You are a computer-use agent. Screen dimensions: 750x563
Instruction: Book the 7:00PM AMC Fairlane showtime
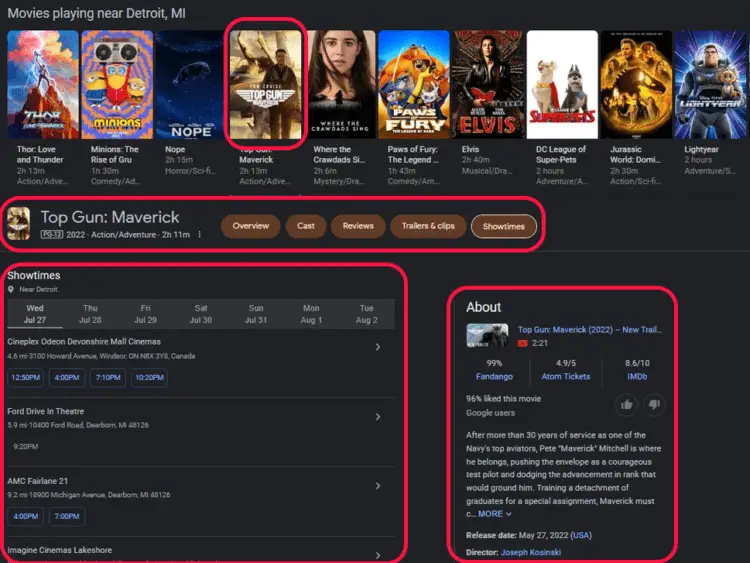click(x=66, y=517)
